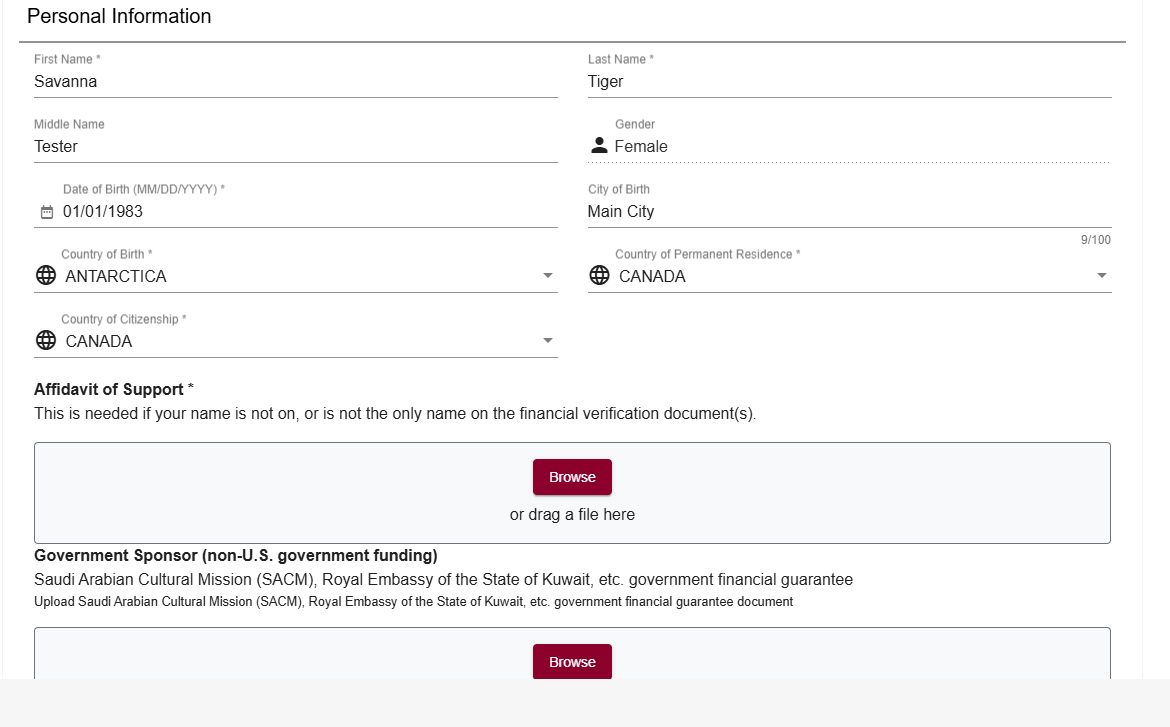Click the person icon beside Gender
Image resolution: width=1170 pixels, height=727 pixels.
click(x=599, y=145)
